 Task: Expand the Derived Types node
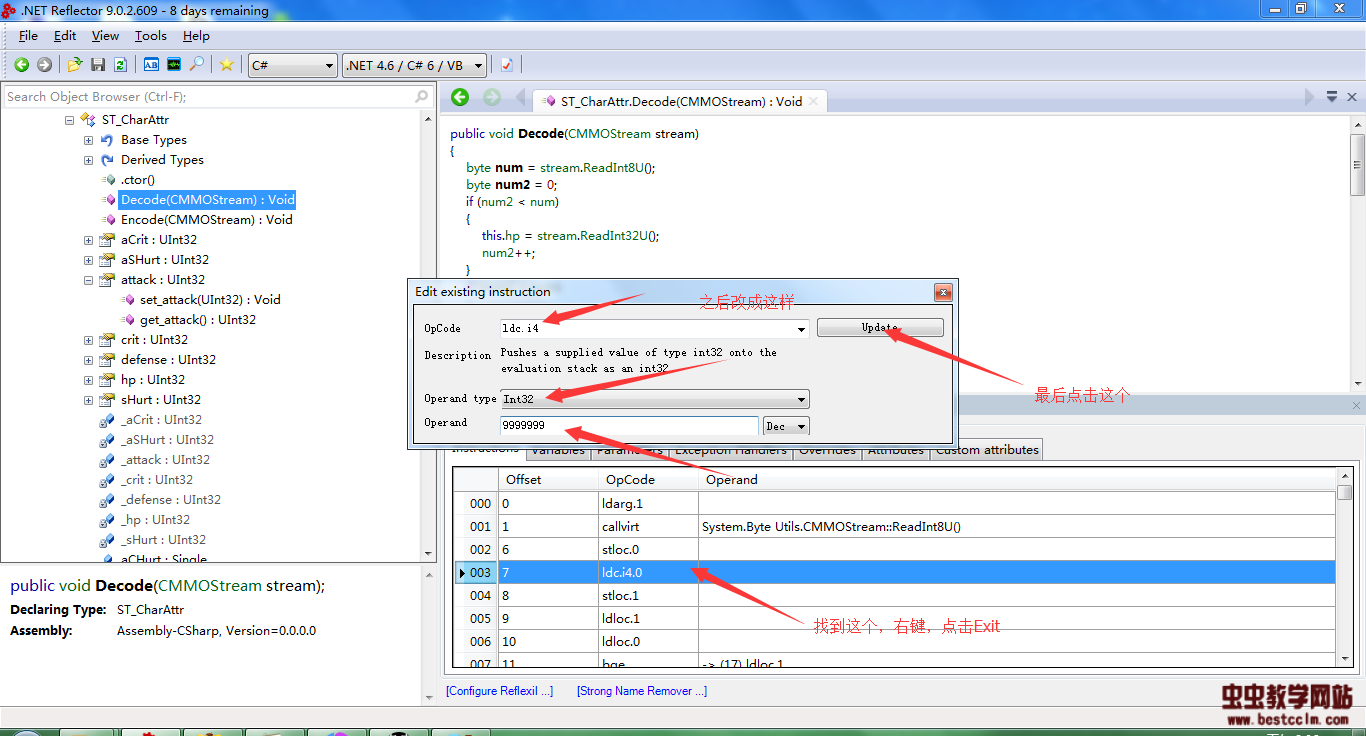[x=89, y=160]
